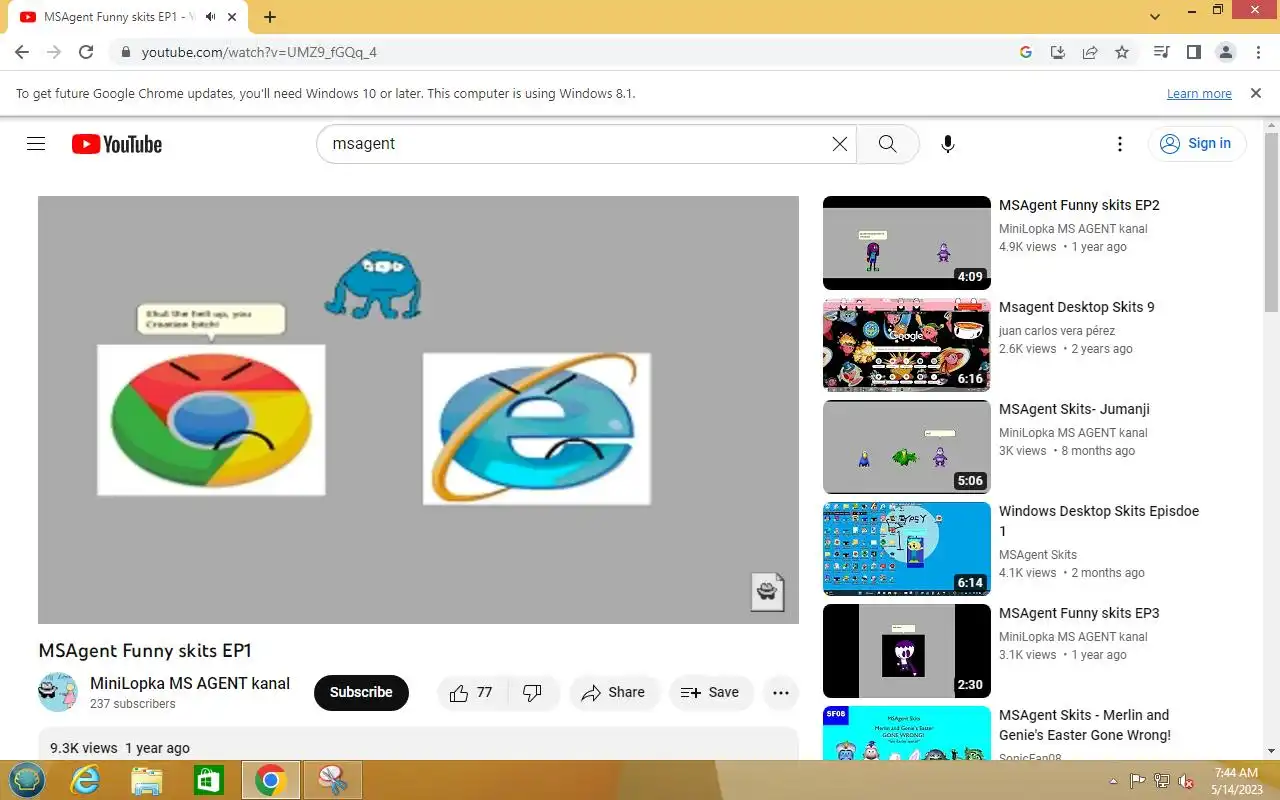
Task: Bookmark this tab with the star
Action: coord(1122,52)
